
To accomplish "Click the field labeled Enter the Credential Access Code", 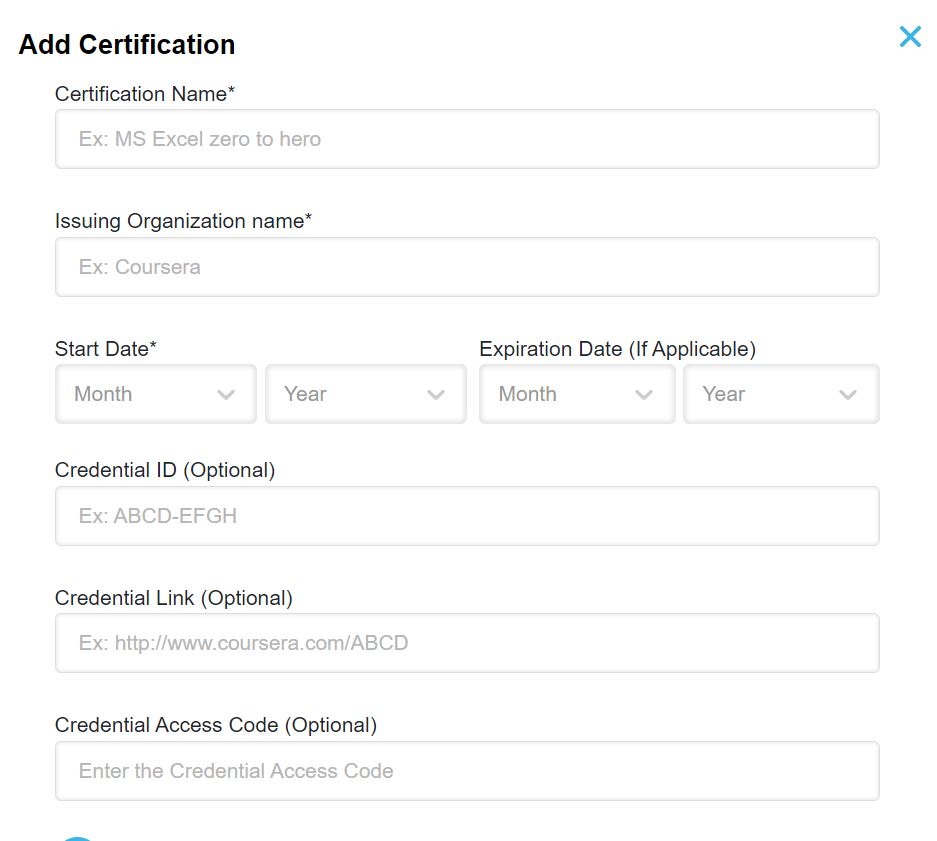I will tap(466, 770).
